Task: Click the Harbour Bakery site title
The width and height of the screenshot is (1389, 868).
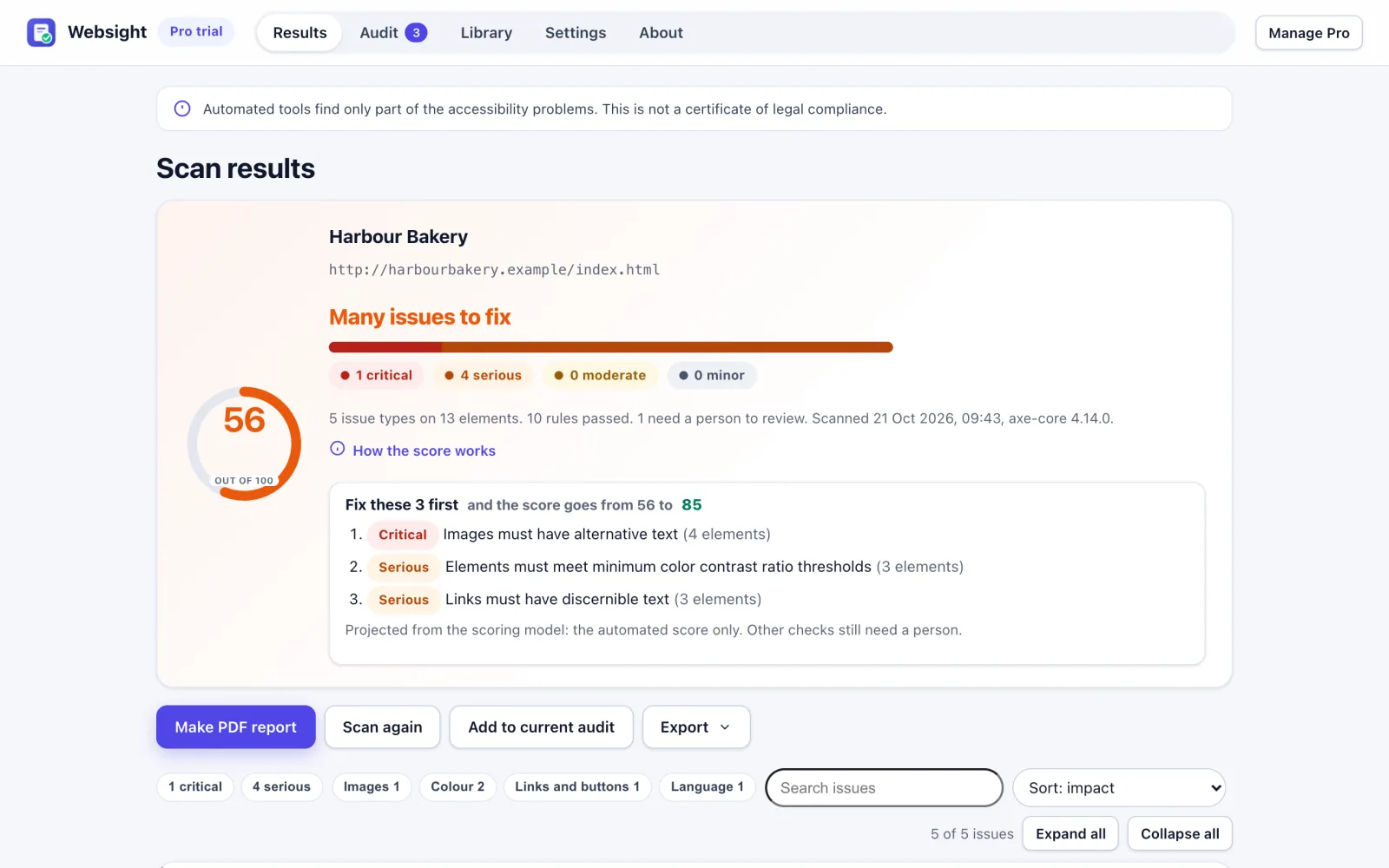Action: tap(398, 236)
